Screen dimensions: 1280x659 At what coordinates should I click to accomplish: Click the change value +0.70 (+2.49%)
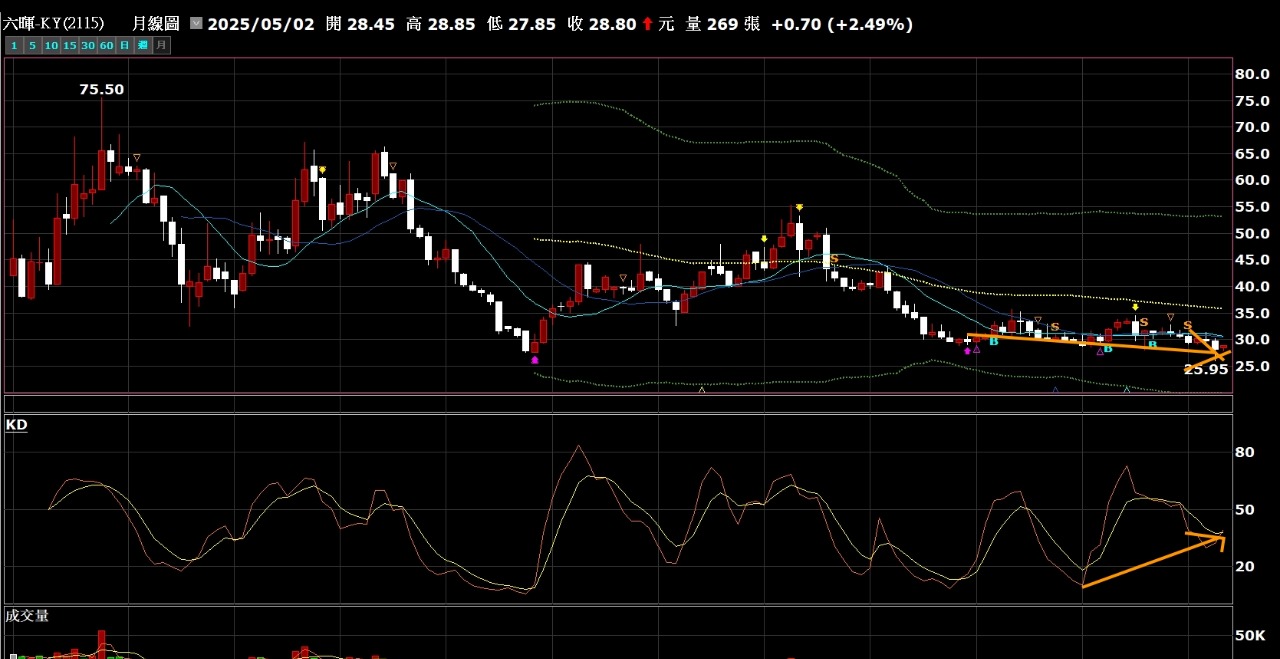(x=842, y=24)
